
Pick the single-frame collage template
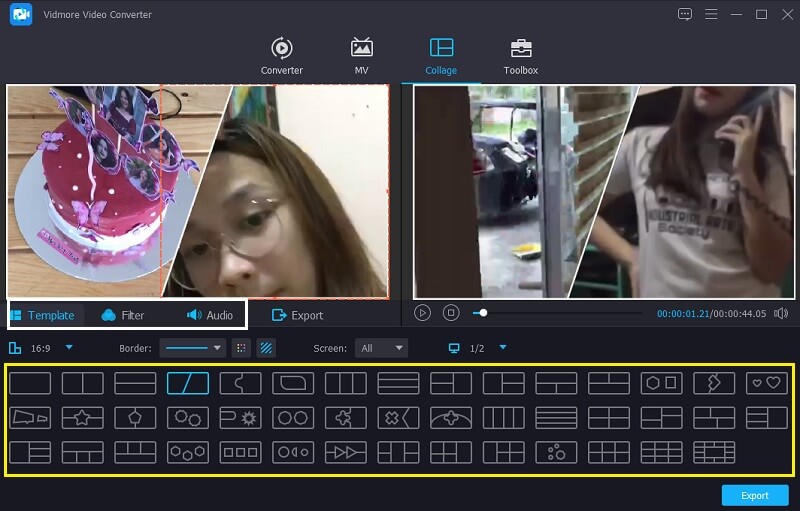point(30,383)
